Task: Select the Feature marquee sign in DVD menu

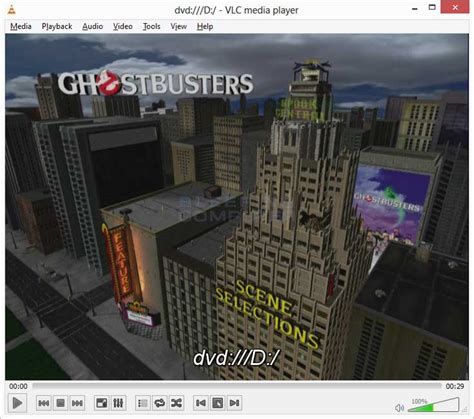Action: tap(121, 263)
